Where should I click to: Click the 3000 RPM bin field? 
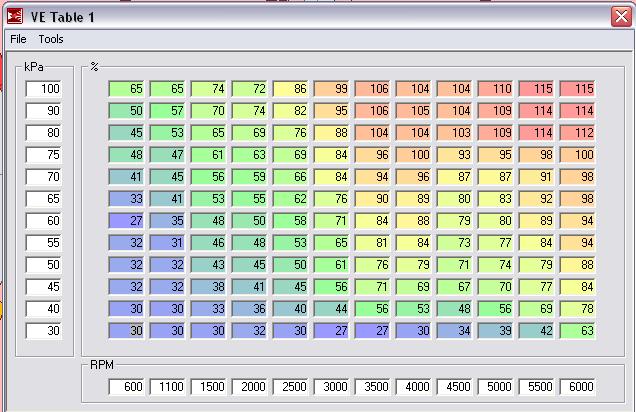(x=332, y=387)
